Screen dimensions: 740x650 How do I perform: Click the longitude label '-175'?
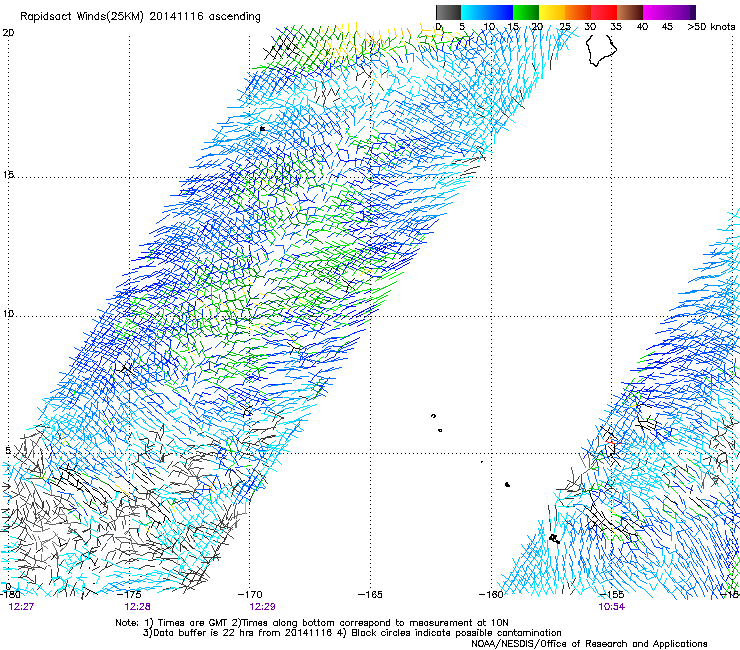coord(129,594)
